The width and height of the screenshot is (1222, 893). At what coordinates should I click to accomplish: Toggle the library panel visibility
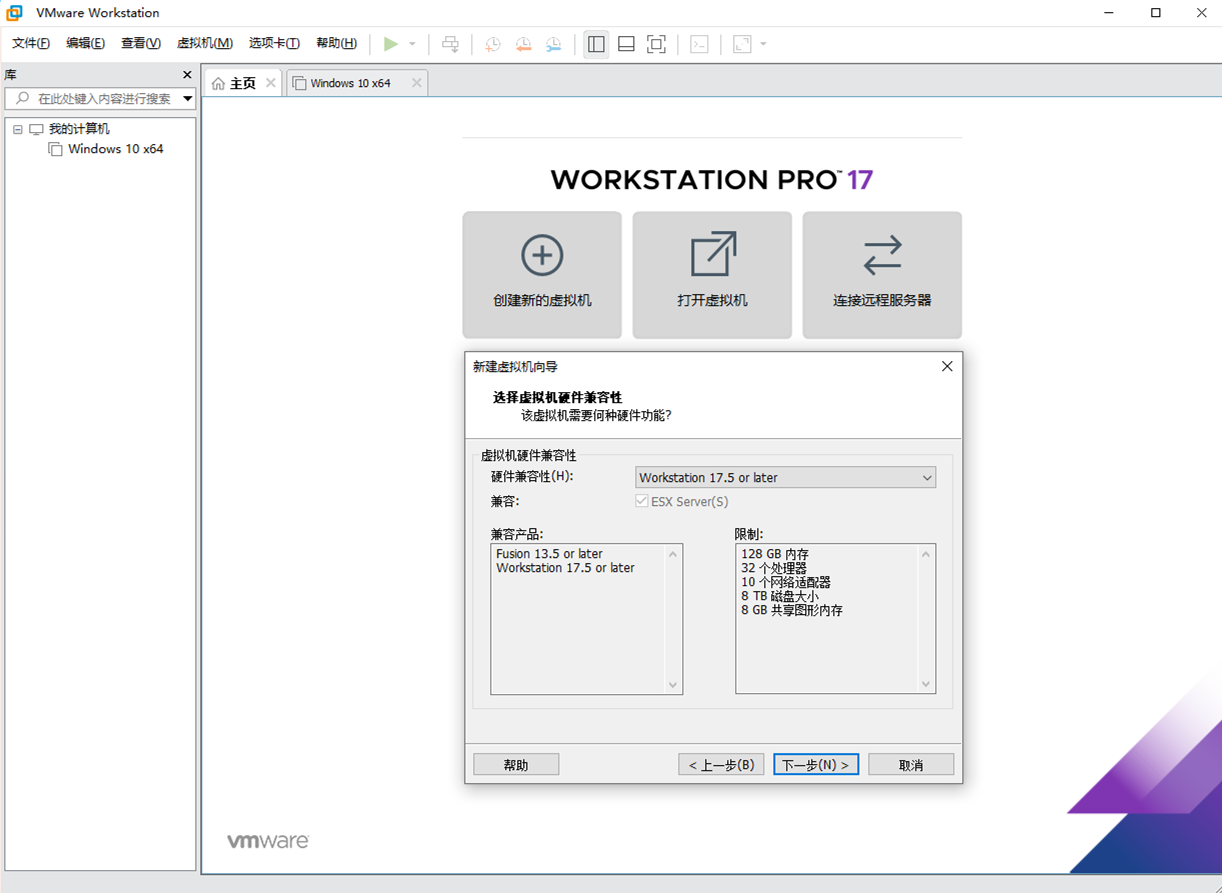[595, 44]
